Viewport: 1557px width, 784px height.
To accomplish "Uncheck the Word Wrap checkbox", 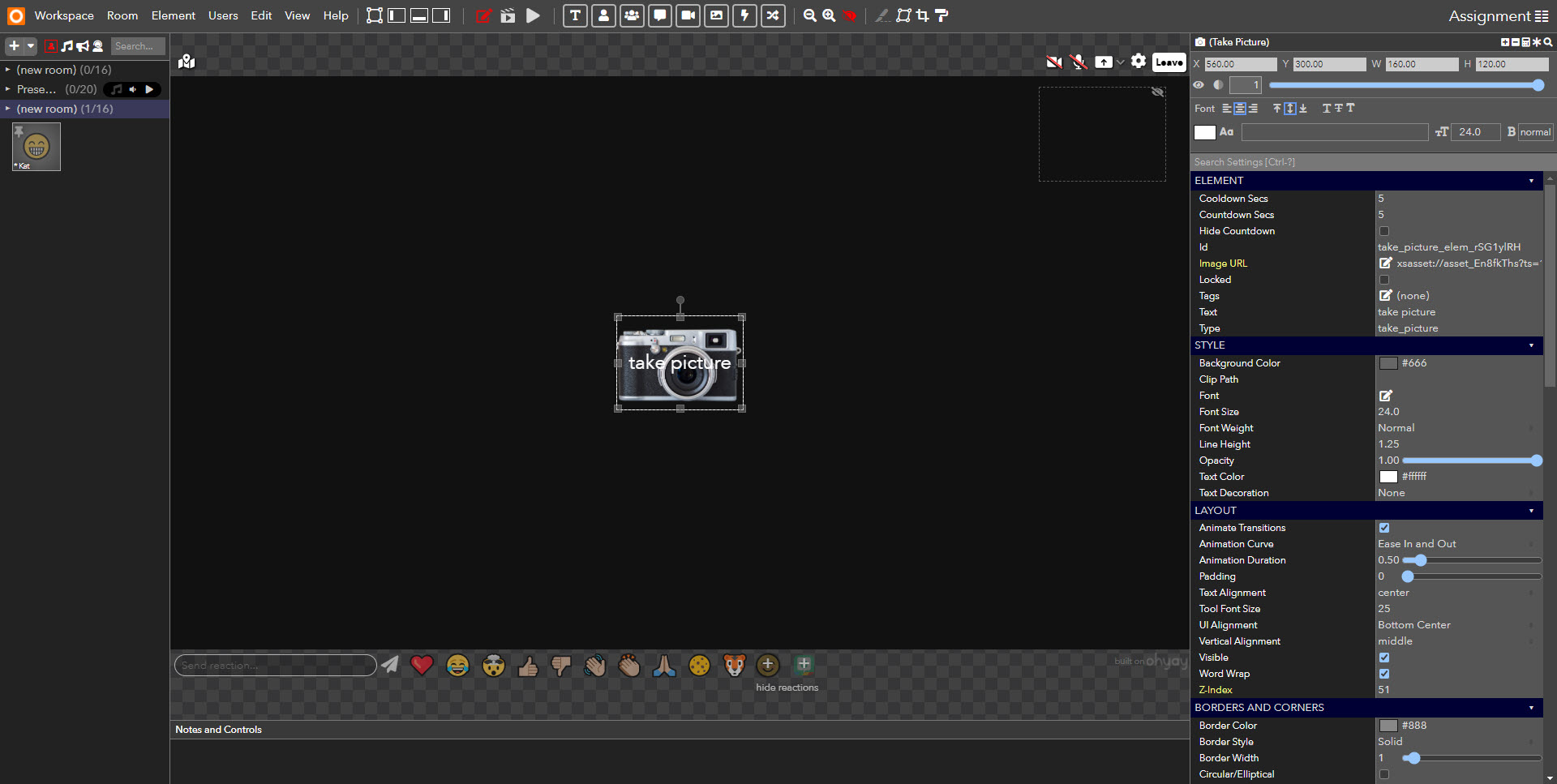I will point(1384,674).
